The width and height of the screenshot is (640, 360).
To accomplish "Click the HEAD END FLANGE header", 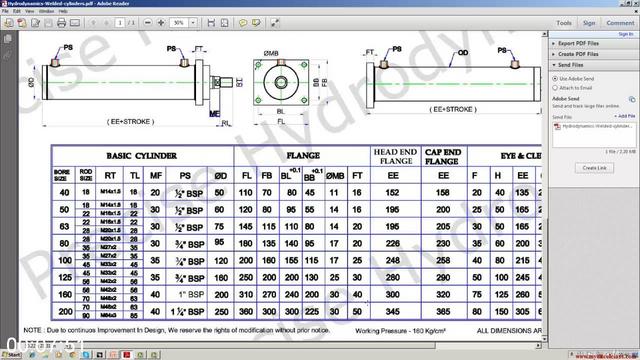I will [395, 156].
